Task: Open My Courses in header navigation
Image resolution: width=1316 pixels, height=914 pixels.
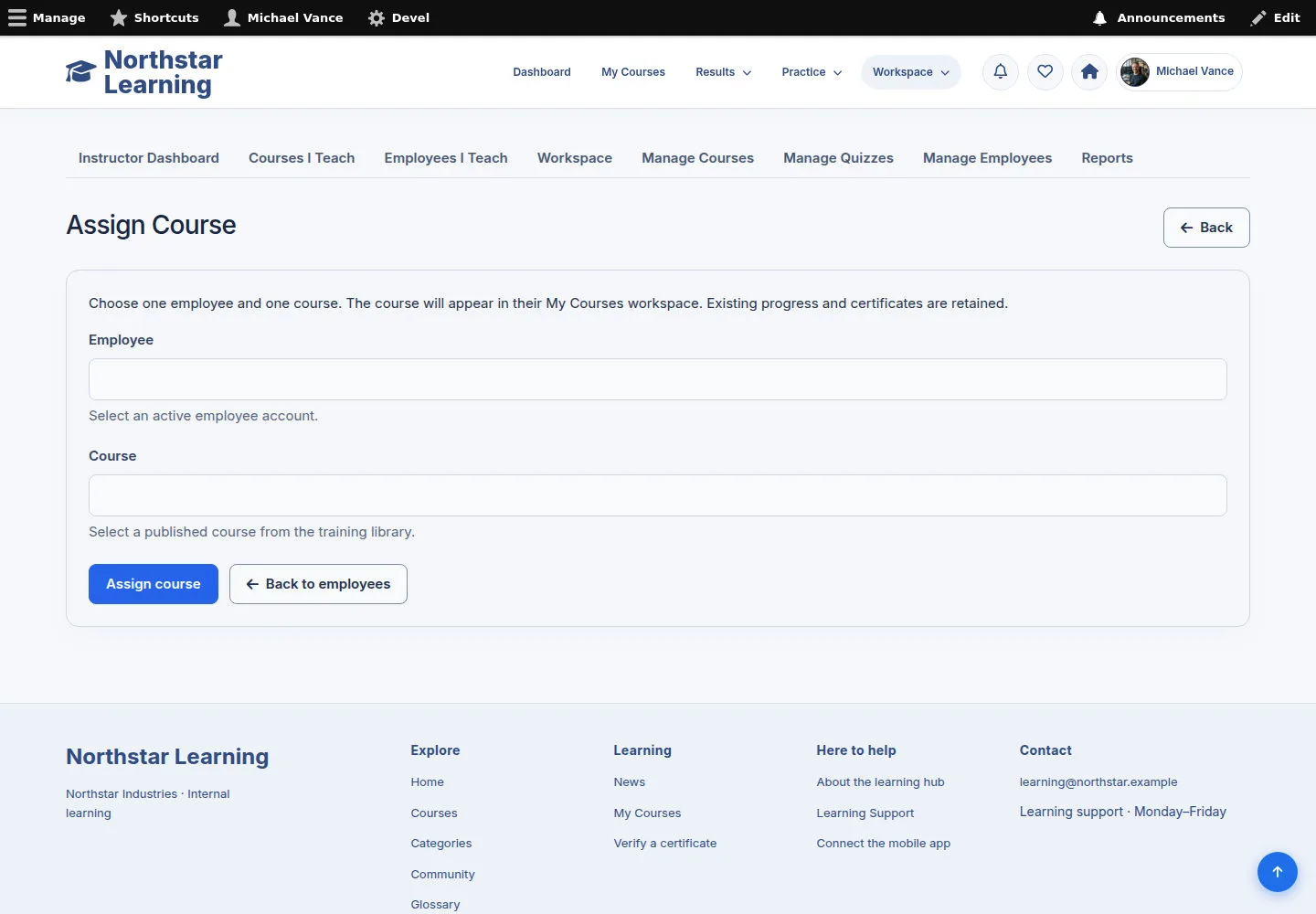Action: tap(633, 72)
